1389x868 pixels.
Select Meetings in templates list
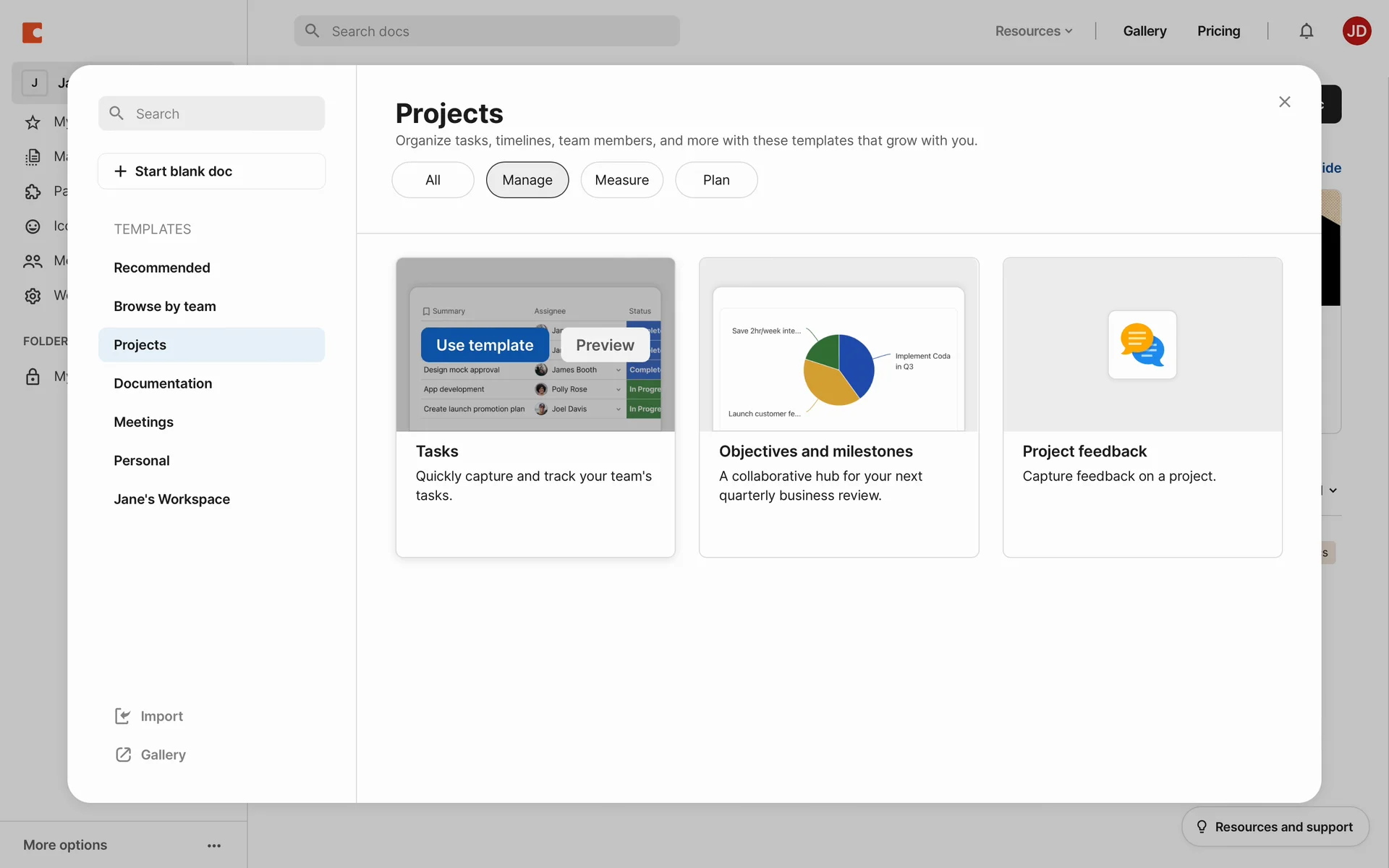pos(143,422)
